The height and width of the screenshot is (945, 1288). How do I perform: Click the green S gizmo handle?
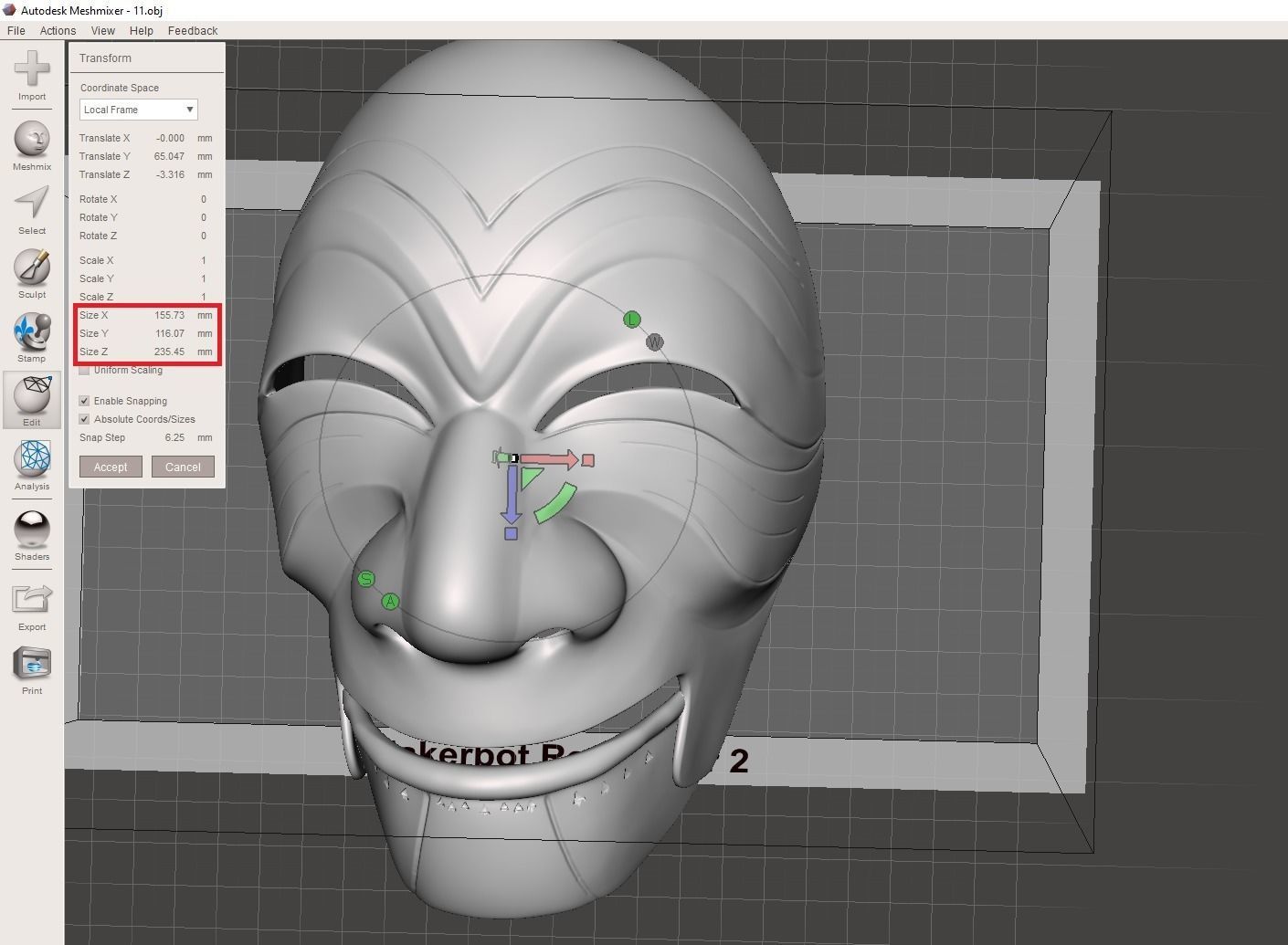click(x=366, y=579)
